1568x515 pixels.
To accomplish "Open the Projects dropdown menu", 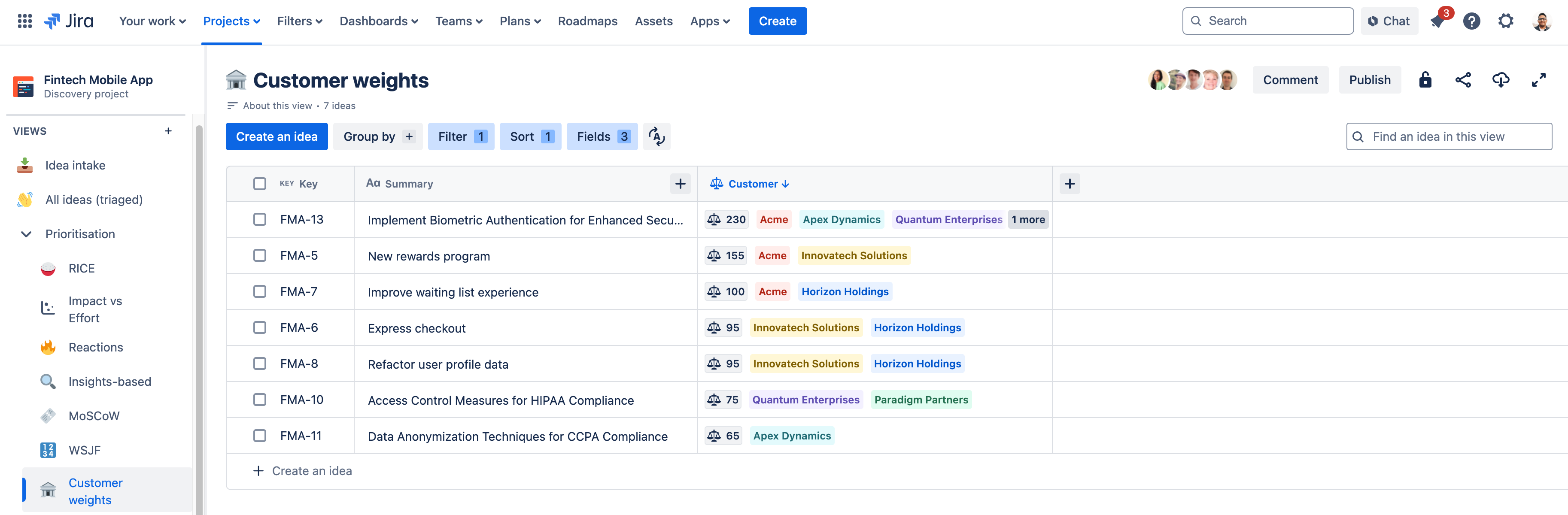I will pyautogui.click(x=231, y=21).
